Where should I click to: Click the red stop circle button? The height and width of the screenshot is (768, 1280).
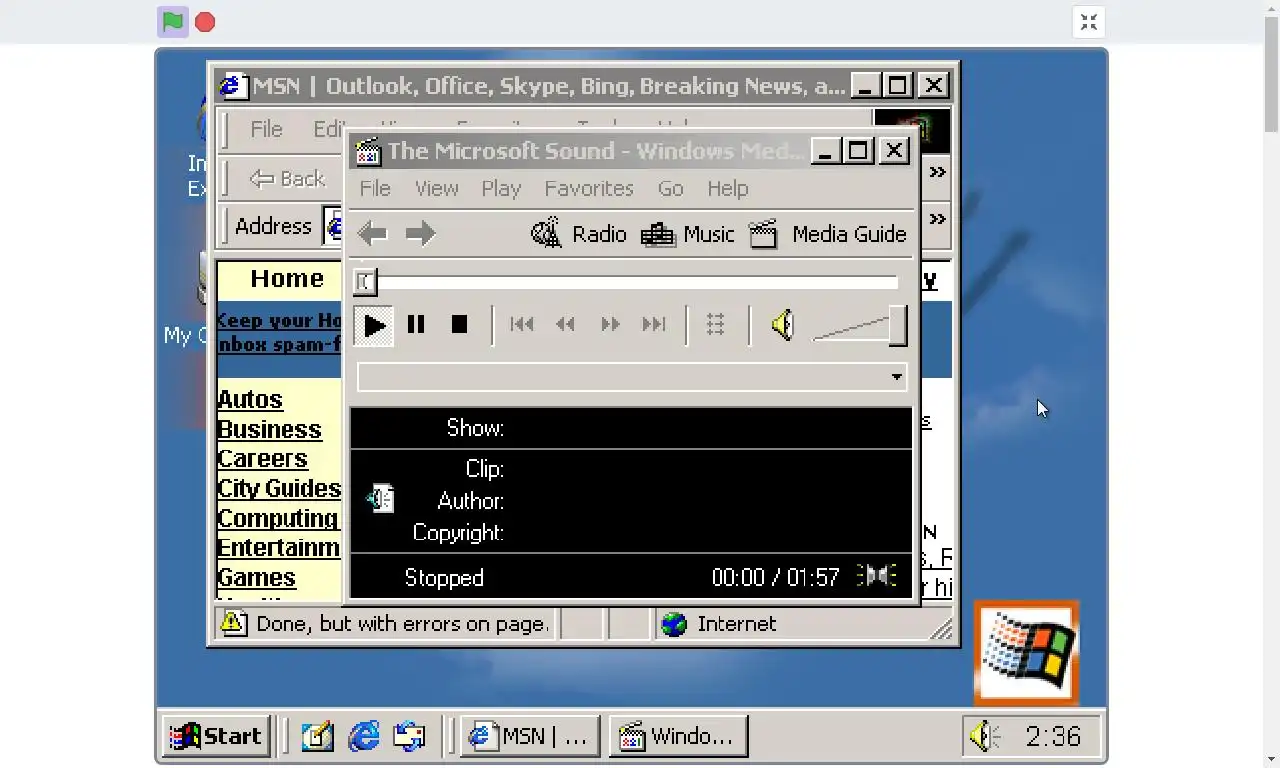point(205,22)
